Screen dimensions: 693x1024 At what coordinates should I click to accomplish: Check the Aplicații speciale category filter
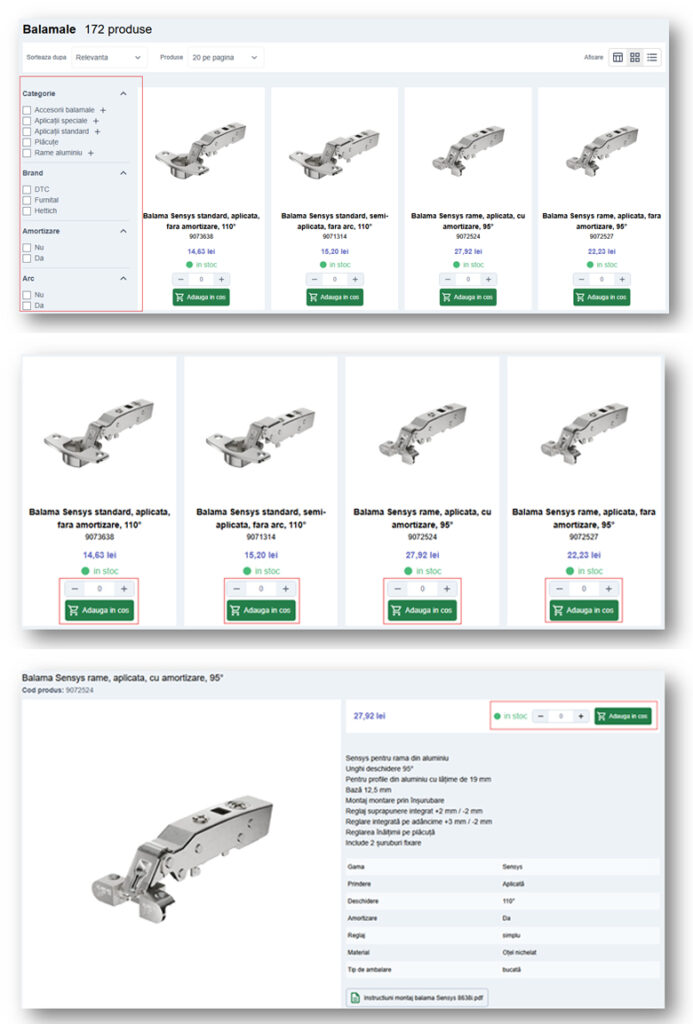(27, 121)
